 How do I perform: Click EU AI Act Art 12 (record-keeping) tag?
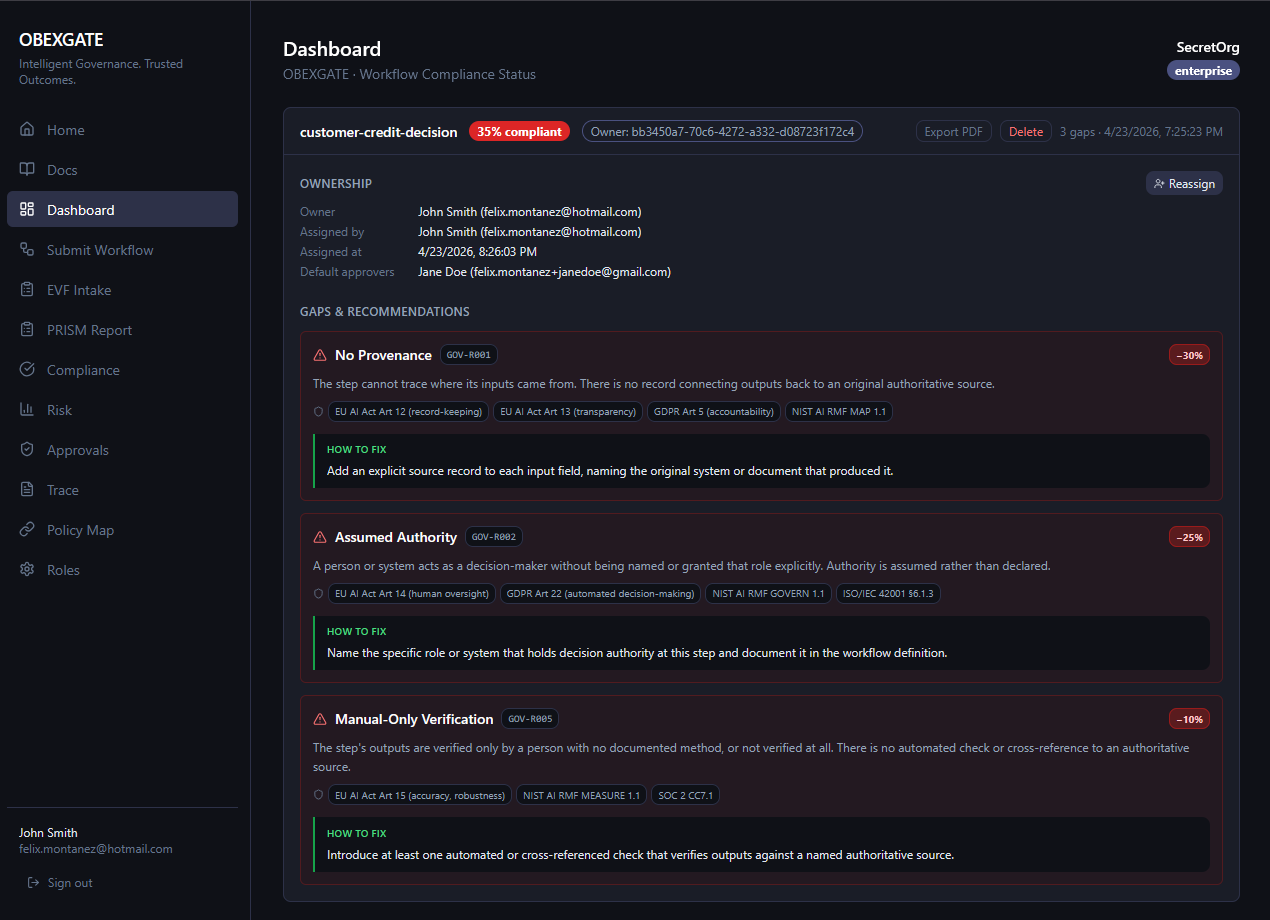[408, 411]
